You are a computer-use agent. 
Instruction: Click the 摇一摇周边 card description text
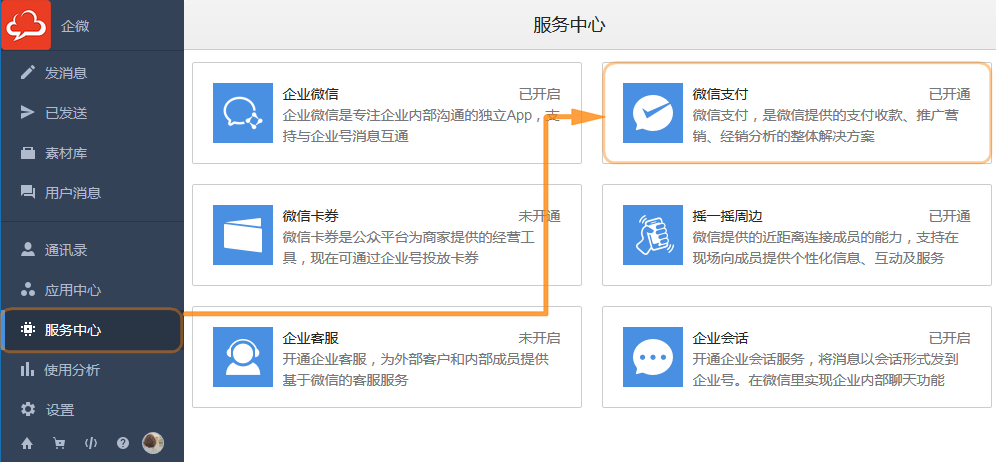825,248
